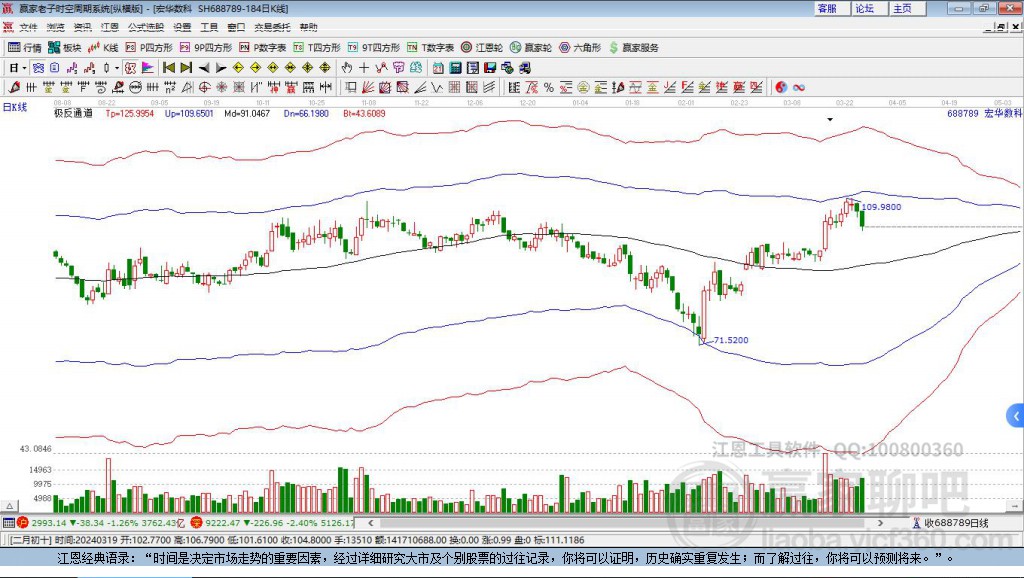Open the calculator icon
This screenshot has width=1024, height=578.
[x=456, y=68]
